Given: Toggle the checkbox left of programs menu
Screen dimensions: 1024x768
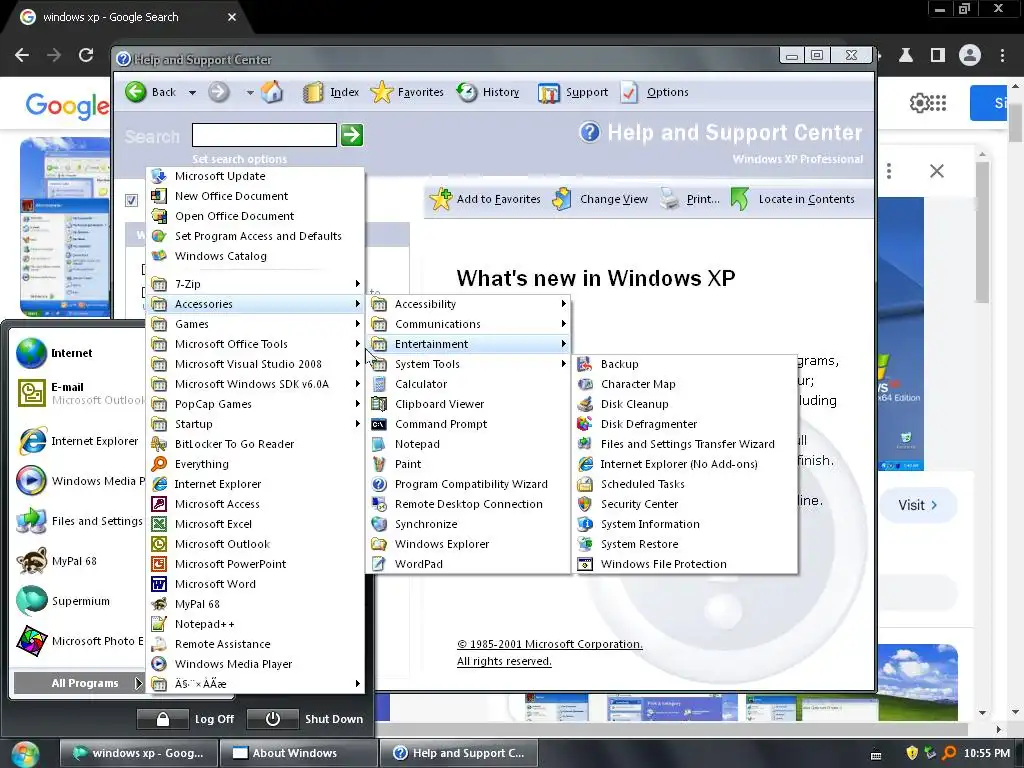Looking at the screenshot, I should pyautogui.click(x=131, y=200).
